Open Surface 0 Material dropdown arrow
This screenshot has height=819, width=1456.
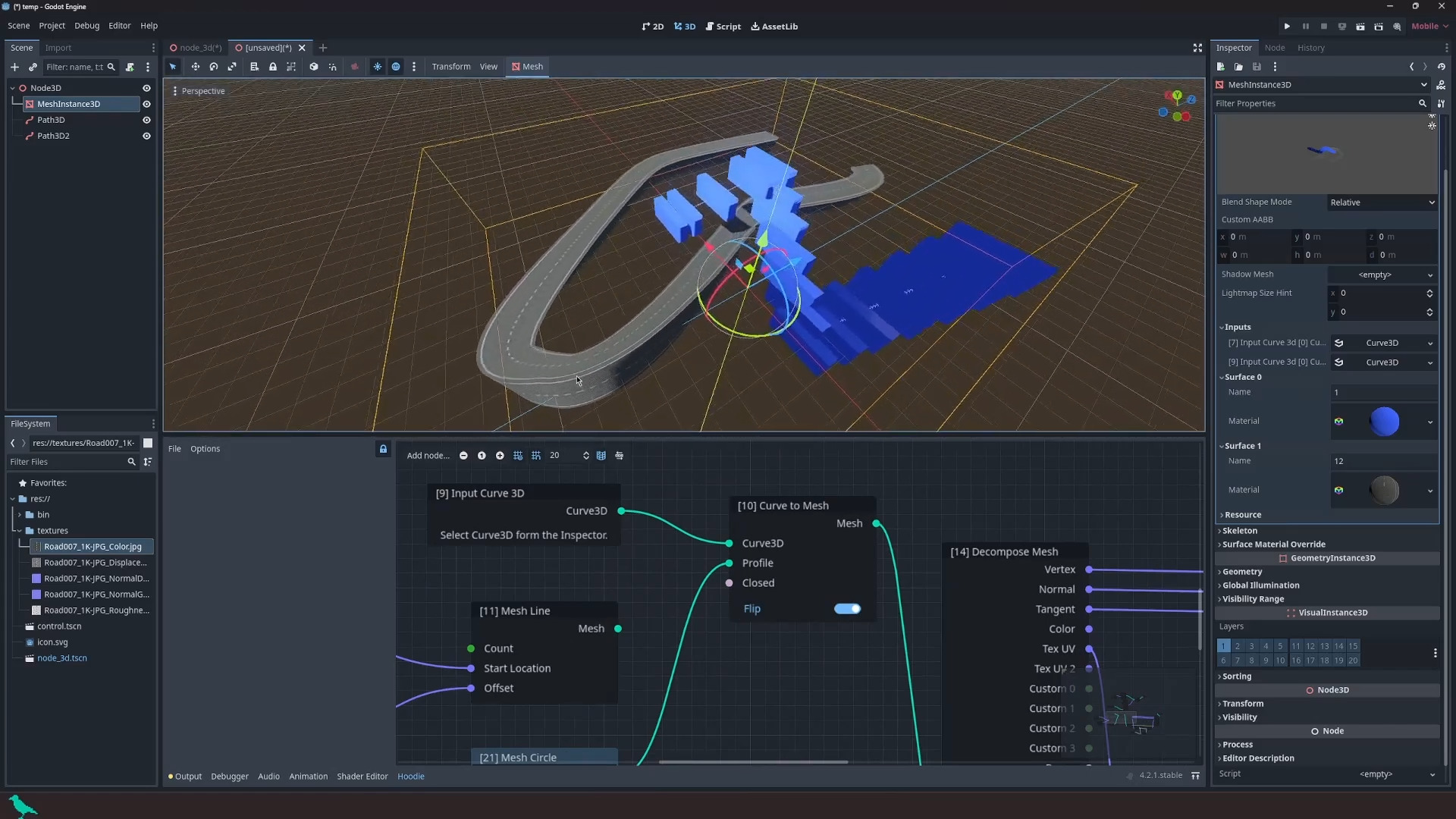[x=1430, y=422]
